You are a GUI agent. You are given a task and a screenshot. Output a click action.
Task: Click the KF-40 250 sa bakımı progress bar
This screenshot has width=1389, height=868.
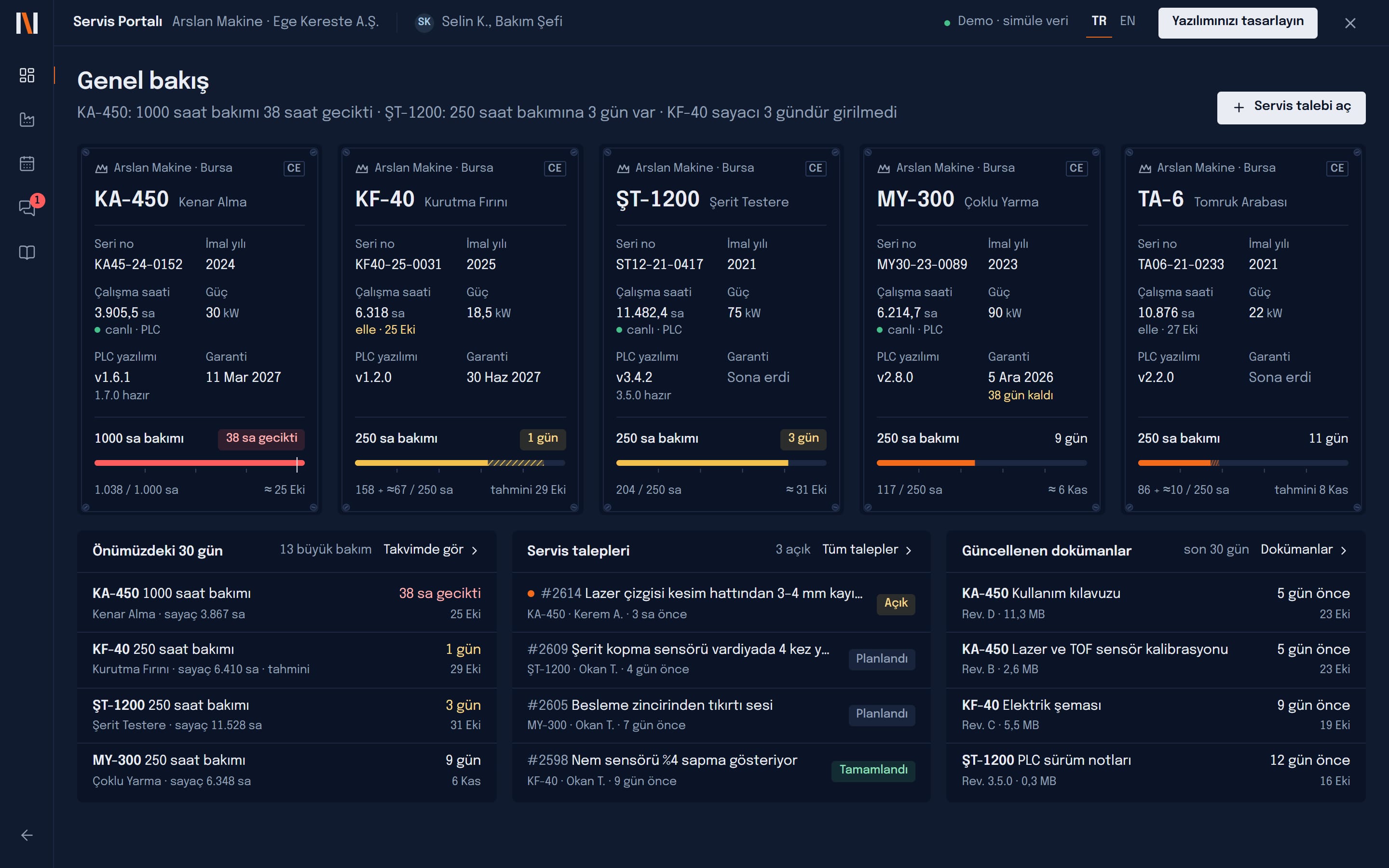click(x=460, y=463)
